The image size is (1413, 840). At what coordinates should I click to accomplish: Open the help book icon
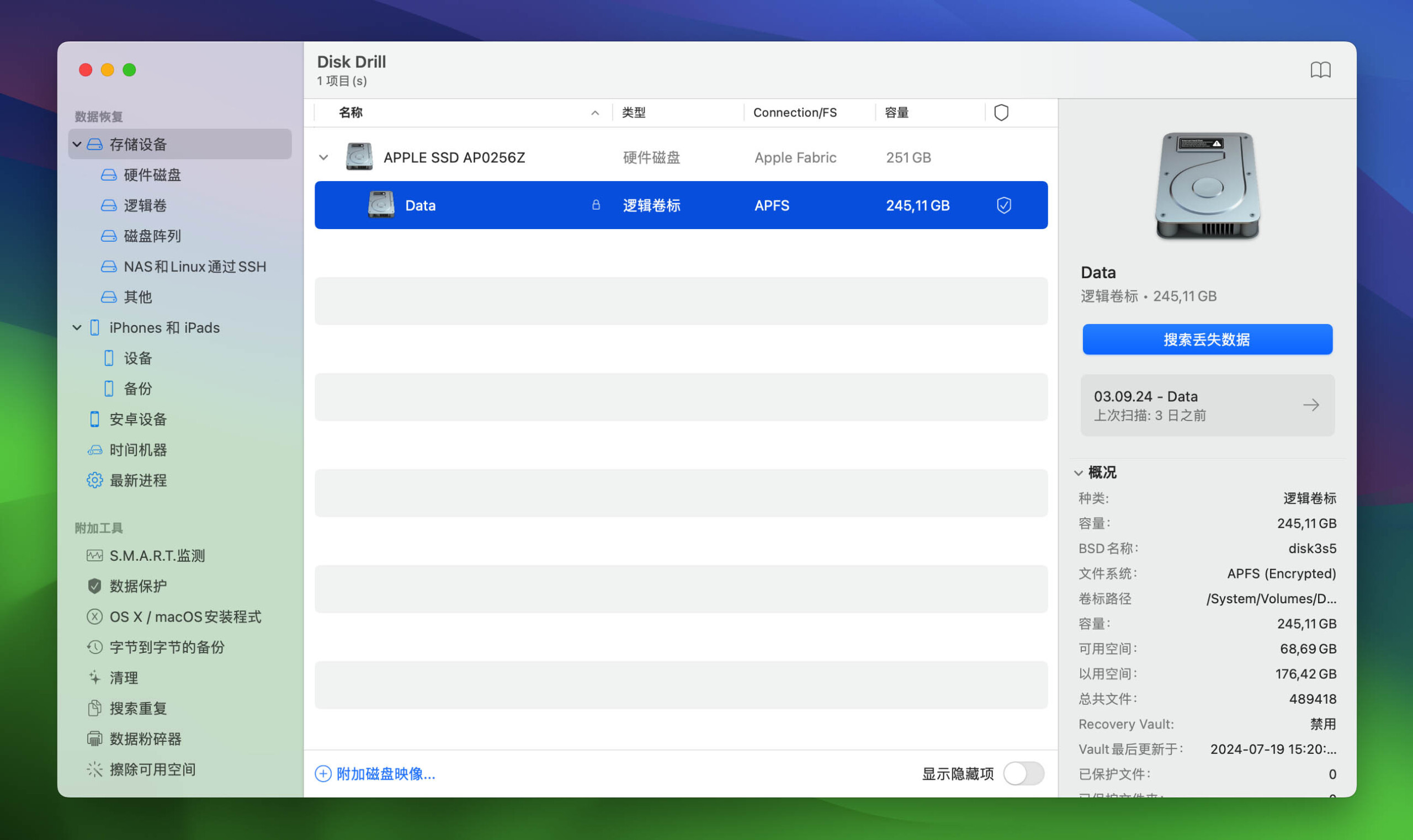click(x=1320, y=70)
